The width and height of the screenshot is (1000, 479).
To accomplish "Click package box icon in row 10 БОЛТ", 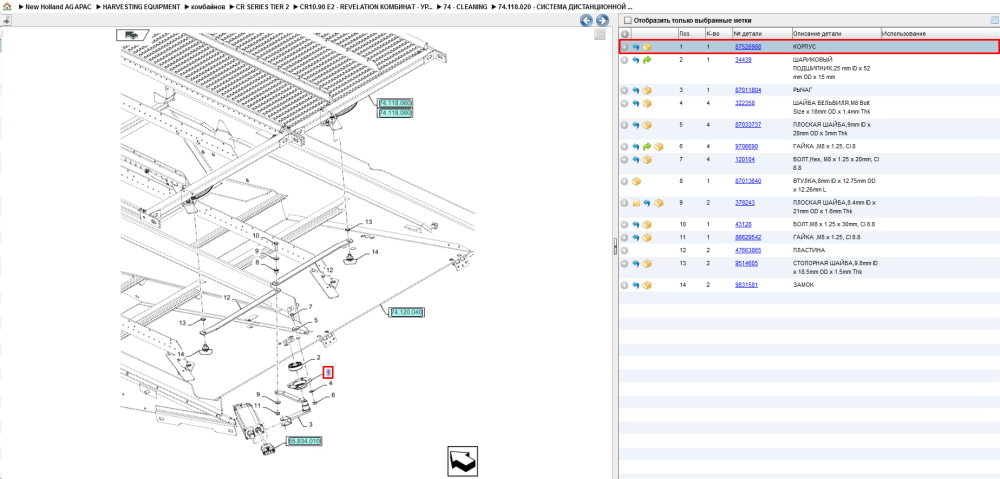I will 647,225.
